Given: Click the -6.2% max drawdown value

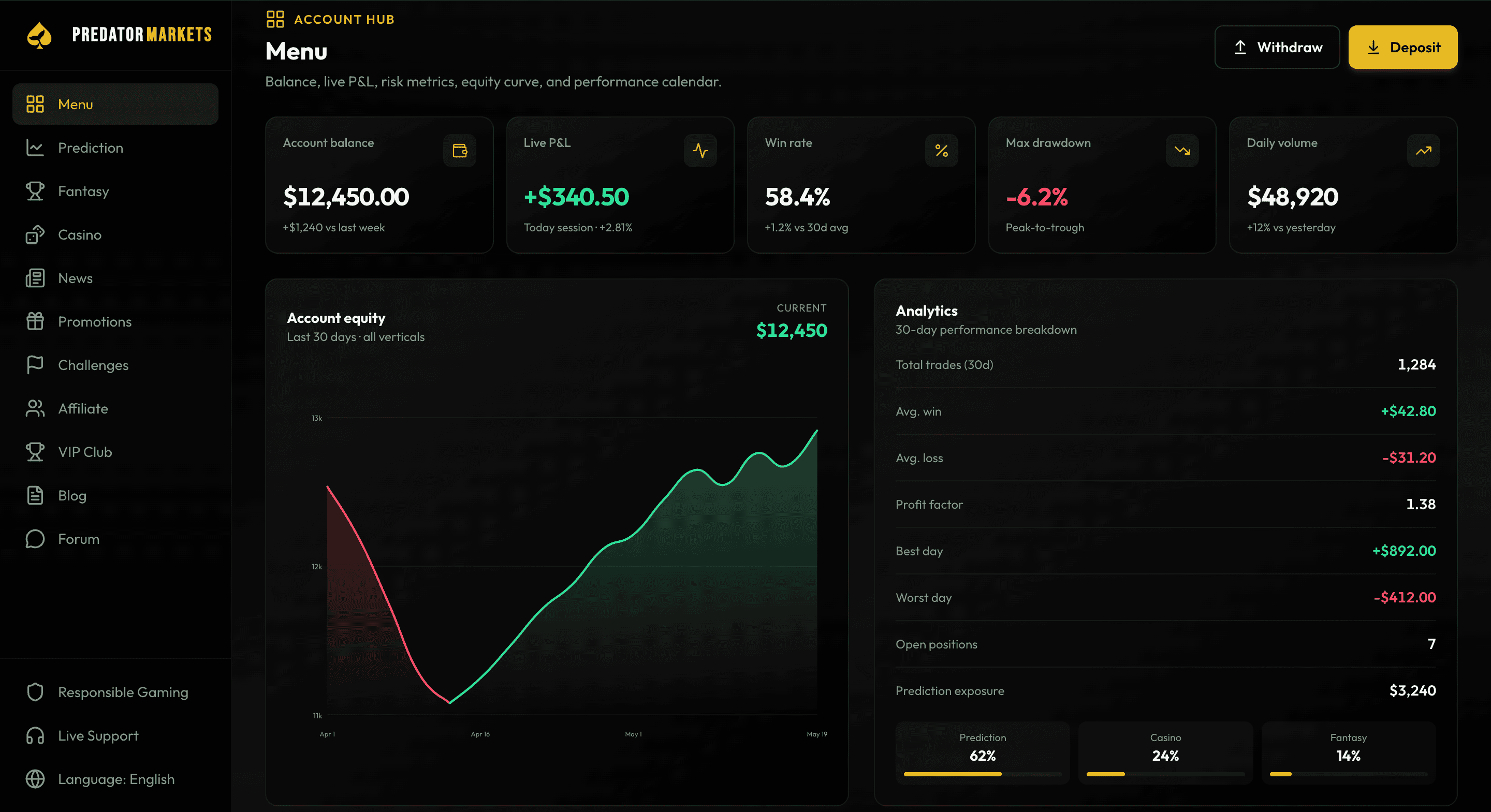Looking at the screenshot, I should pyautogui.click(x=1036, y=197).
